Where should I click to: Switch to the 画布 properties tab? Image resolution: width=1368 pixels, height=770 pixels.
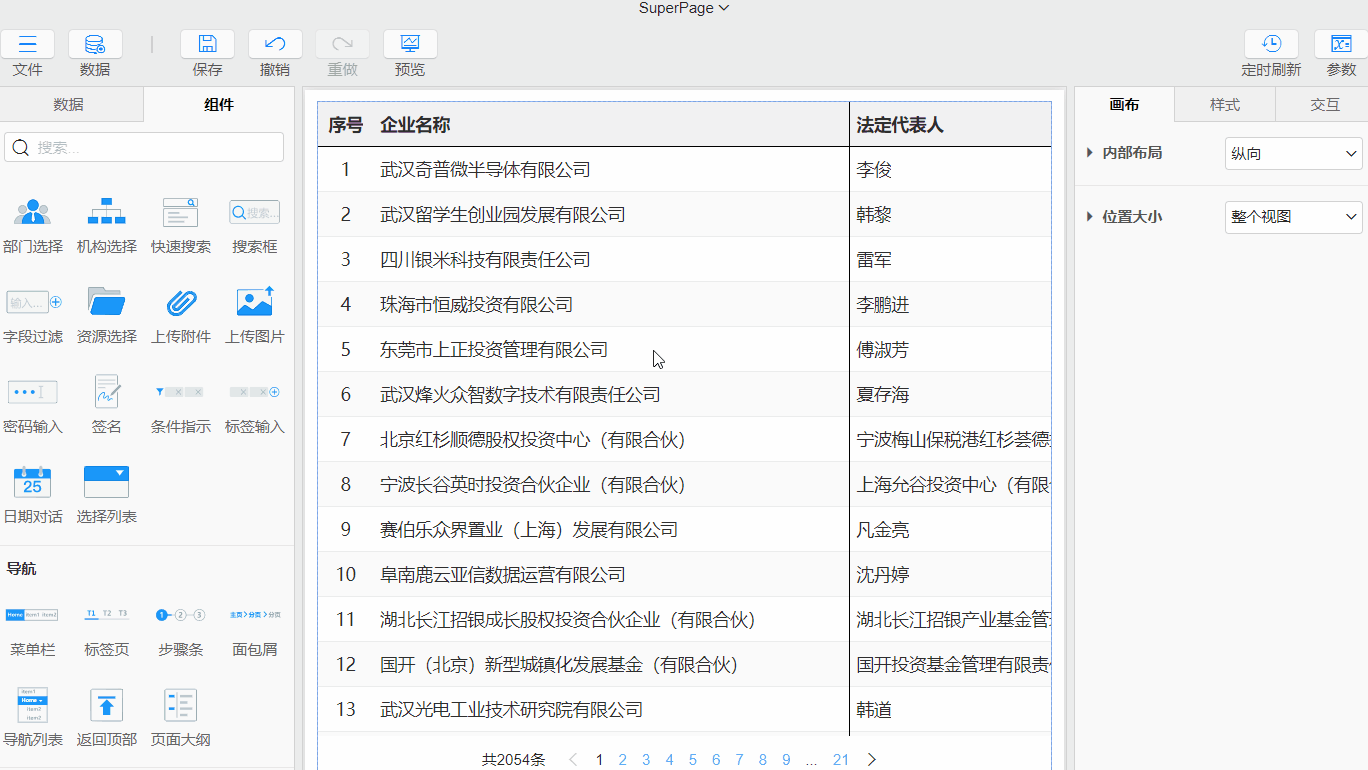[1125, 105]
